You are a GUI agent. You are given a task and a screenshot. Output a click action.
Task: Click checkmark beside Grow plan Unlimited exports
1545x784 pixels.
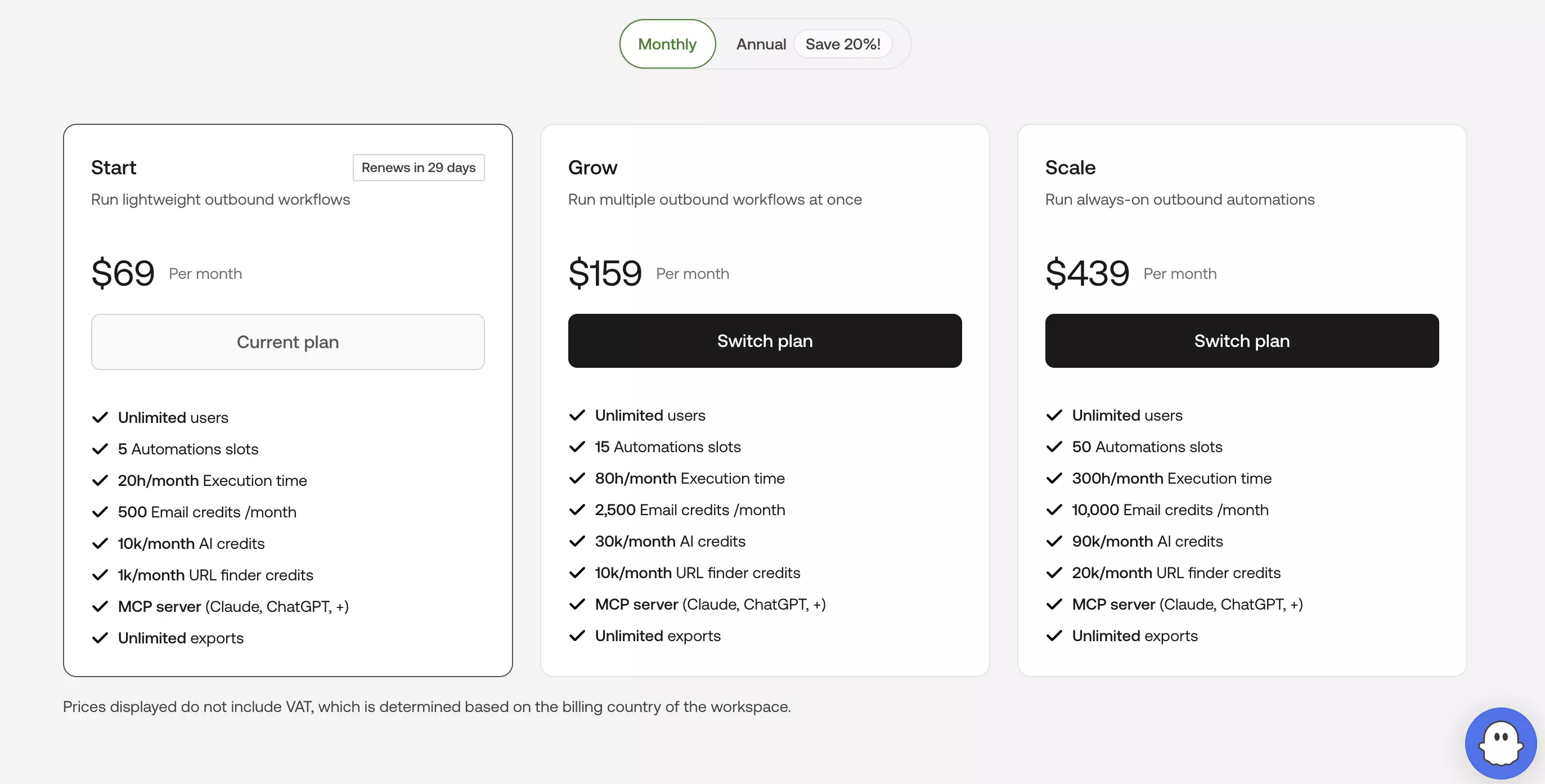point(577,636)
